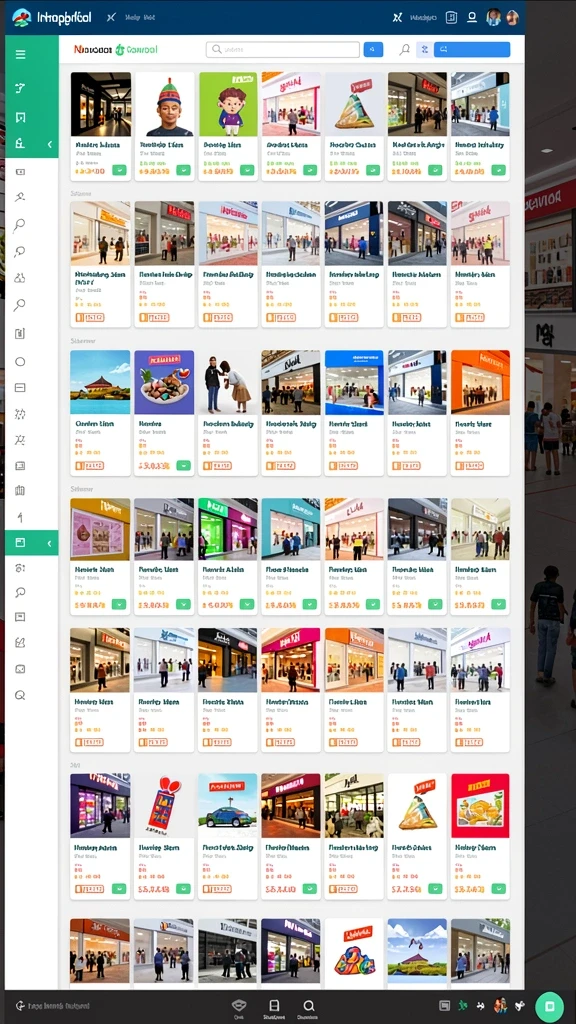576x1024 pixels.
Task: Click the X icon beside the app logo
Action: (111, 18)
